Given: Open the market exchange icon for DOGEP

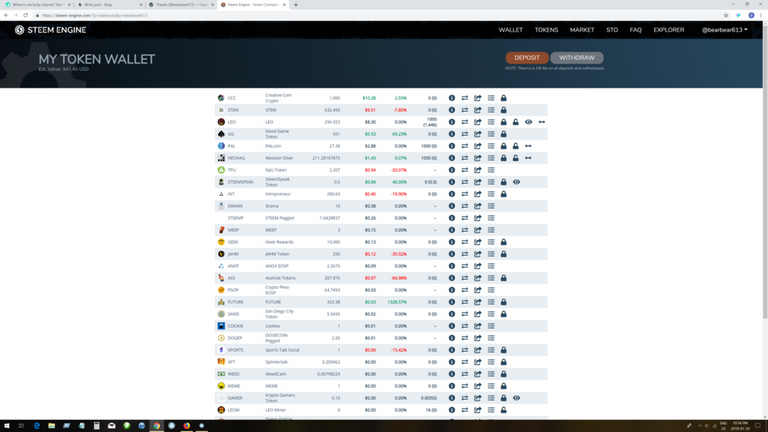Looking at the screenshot, I should coord(464,338).
